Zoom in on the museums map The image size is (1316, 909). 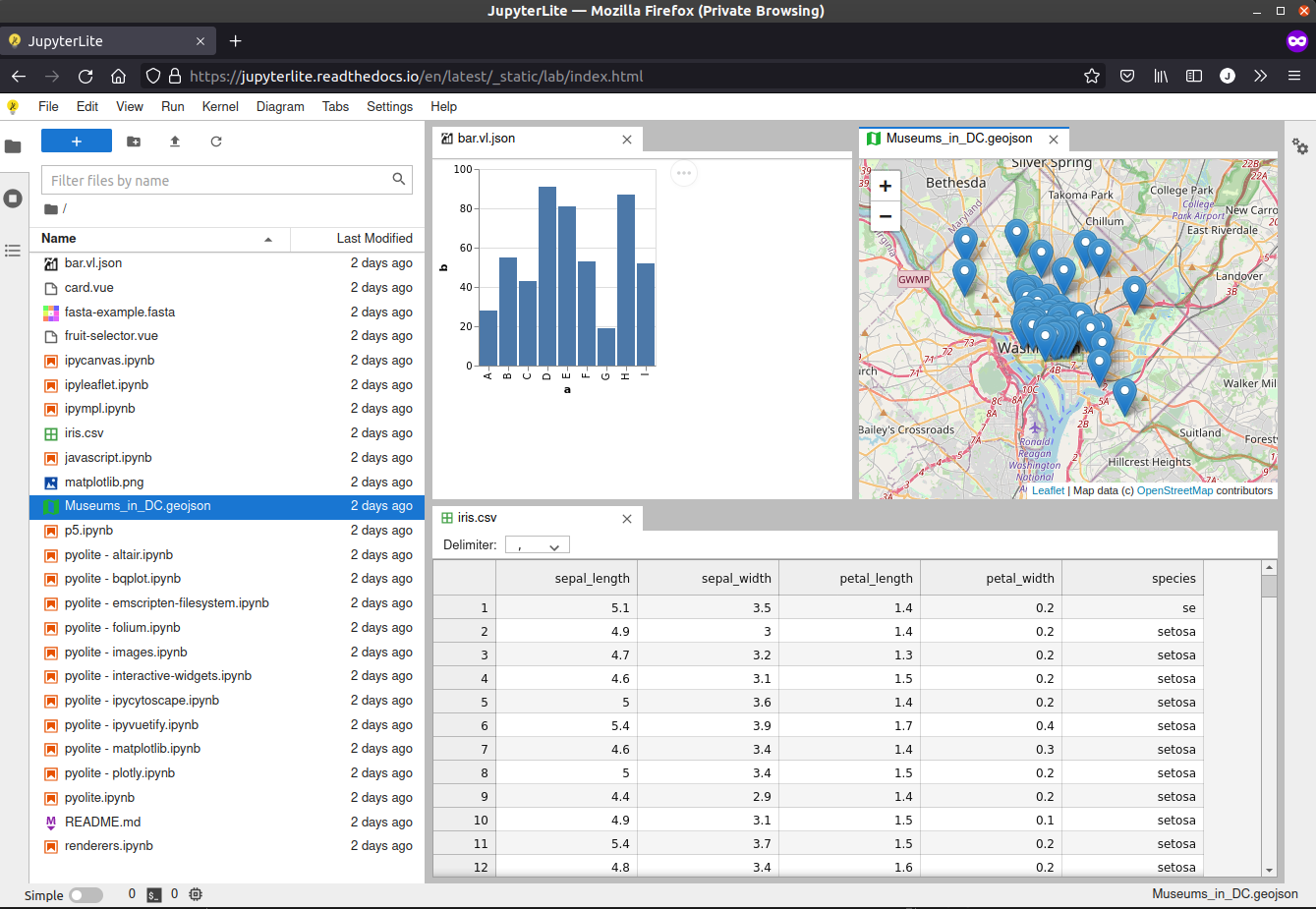(x=886, y=186)
